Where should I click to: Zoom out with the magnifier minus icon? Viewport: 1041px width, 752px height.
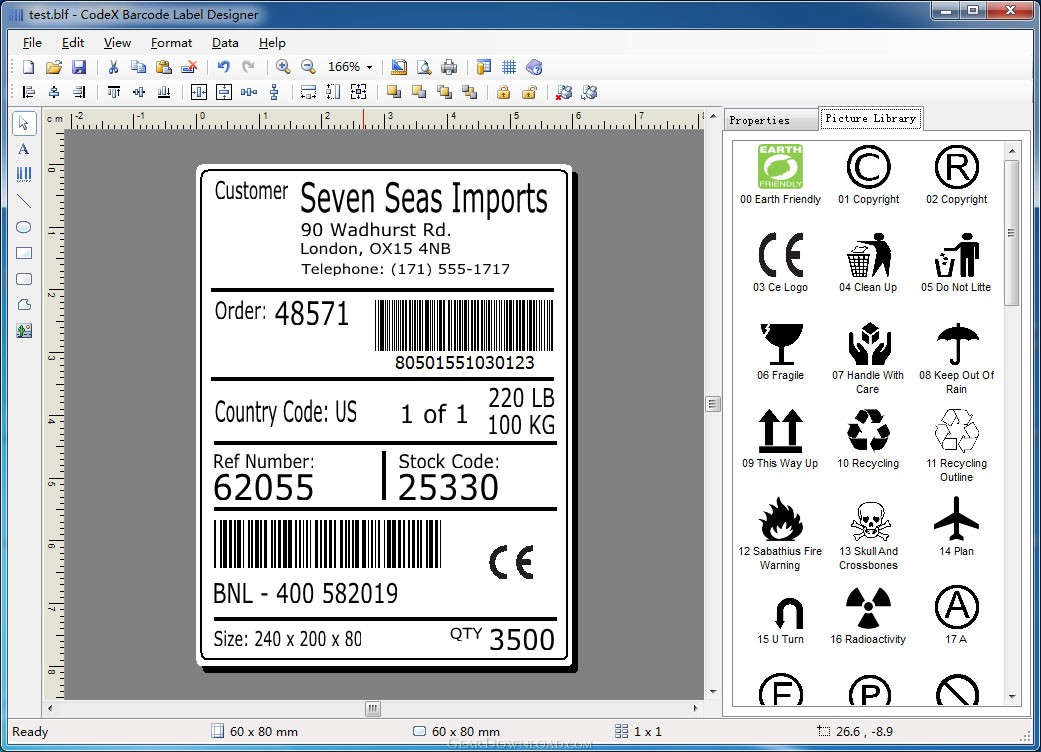307,67
